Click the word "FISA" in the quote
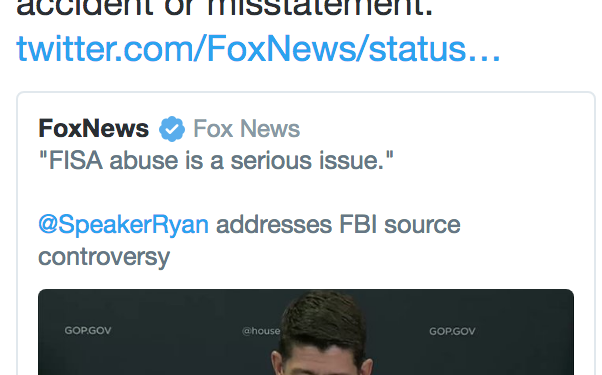 click(x=75, y=160)
